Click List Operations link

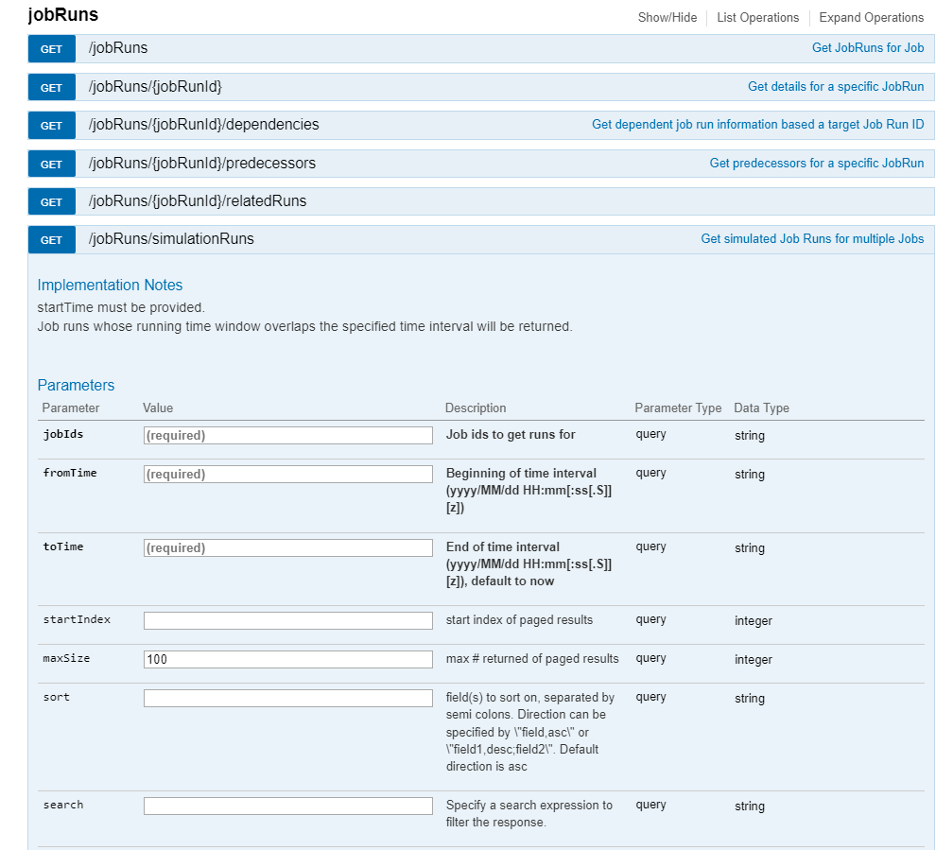tap(758, 18)
